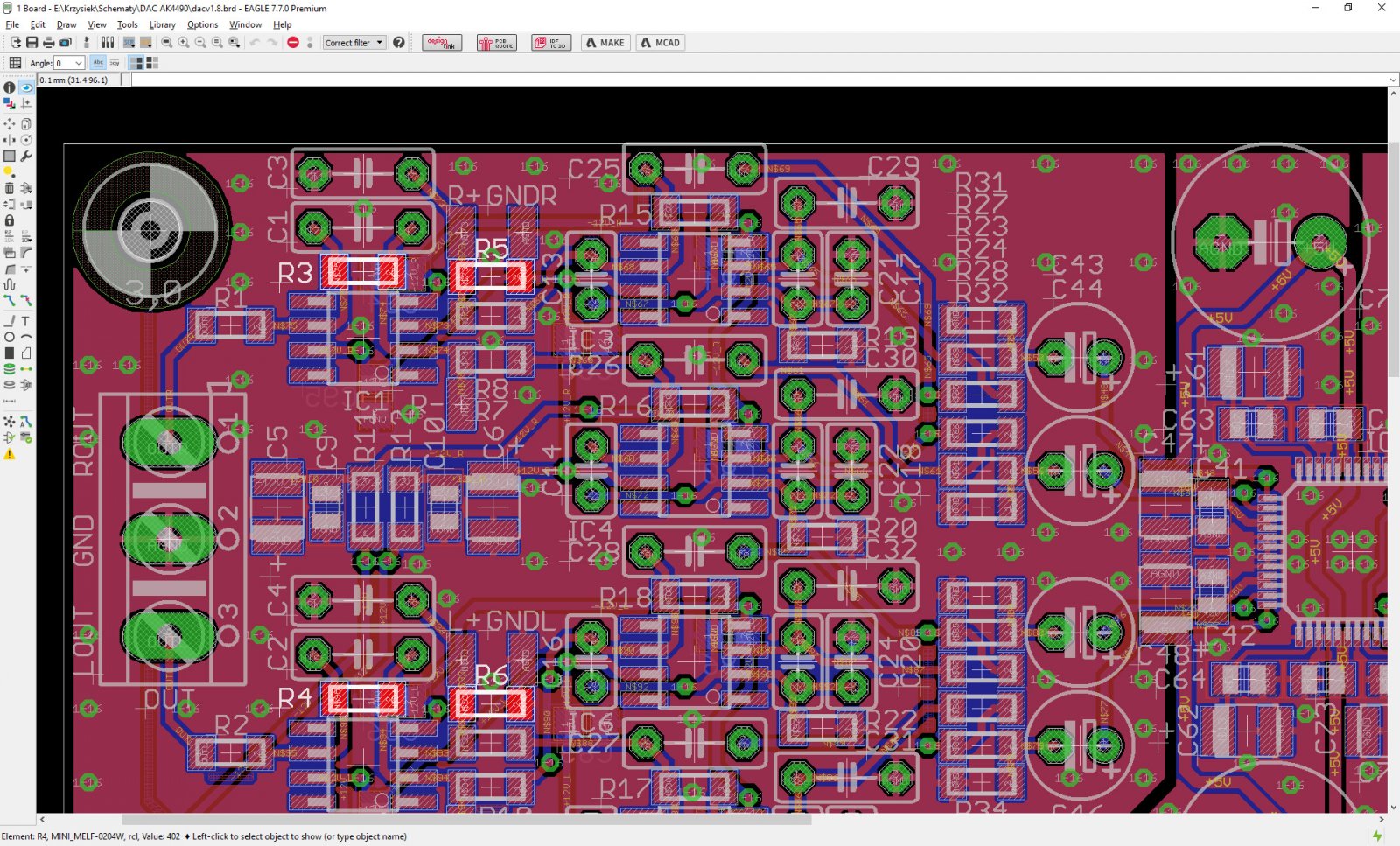The image size is (1400, 846).
Task: Select the Group tool
Action: click(x=9, y=156)
